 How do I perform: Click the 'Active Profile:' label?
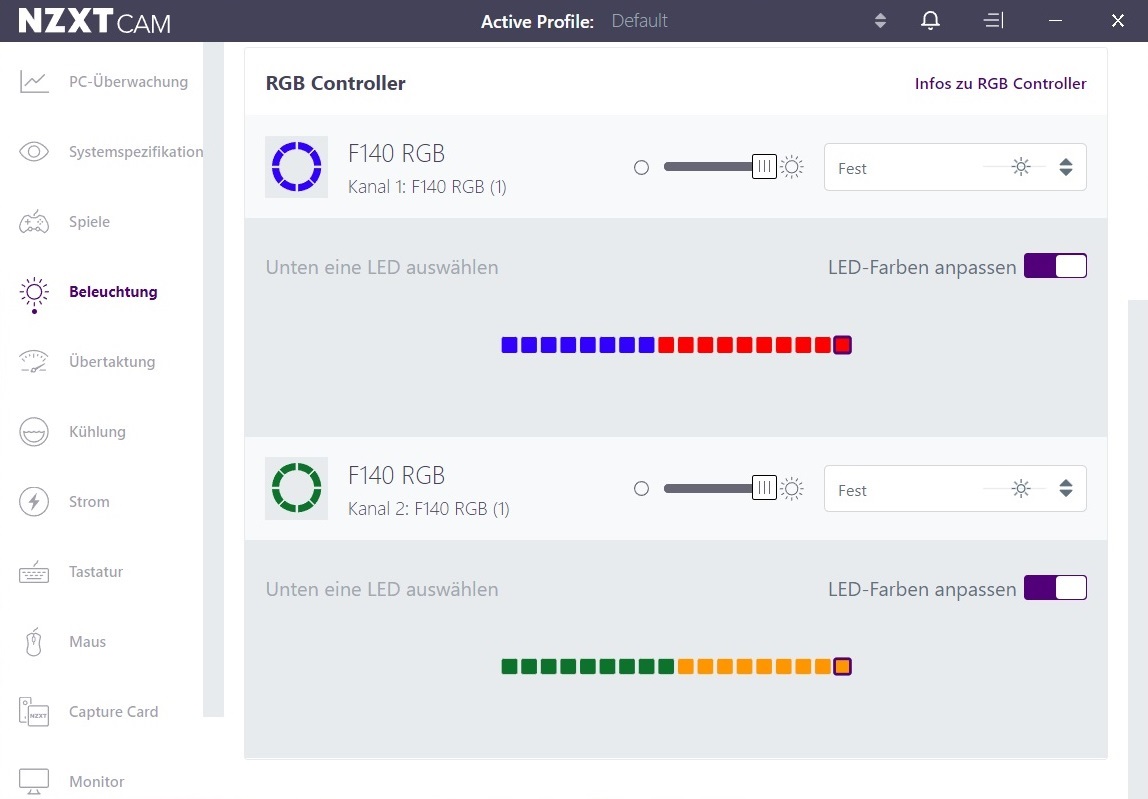[537, 21]
